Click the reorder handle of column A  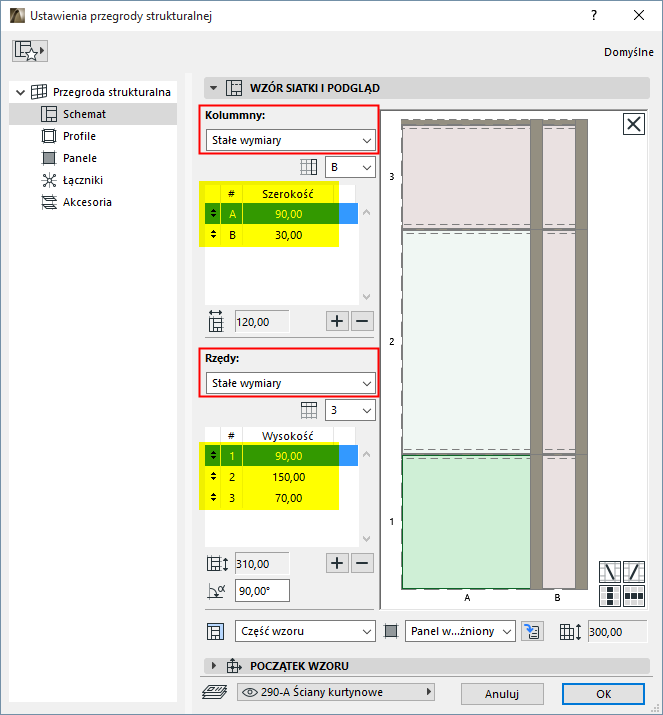click(213, 213)
